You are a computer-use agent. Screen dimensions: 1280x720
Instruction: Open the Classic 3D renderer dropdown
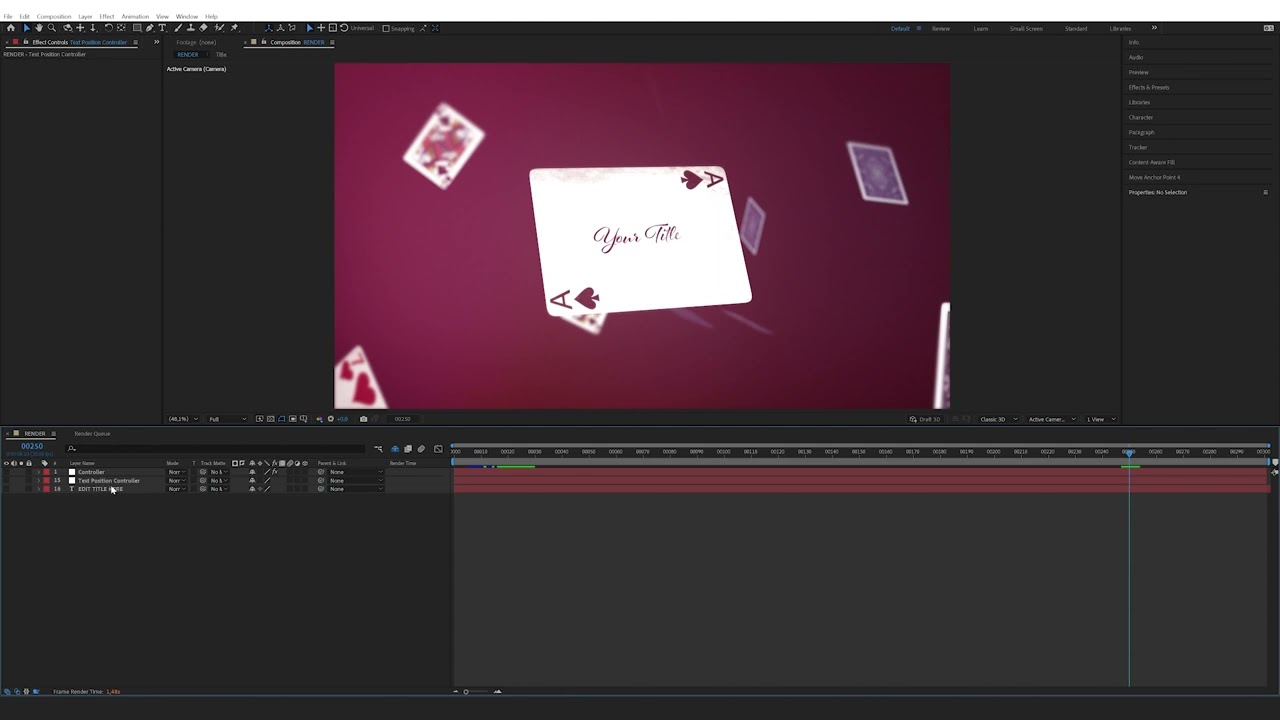pos(997,419)
